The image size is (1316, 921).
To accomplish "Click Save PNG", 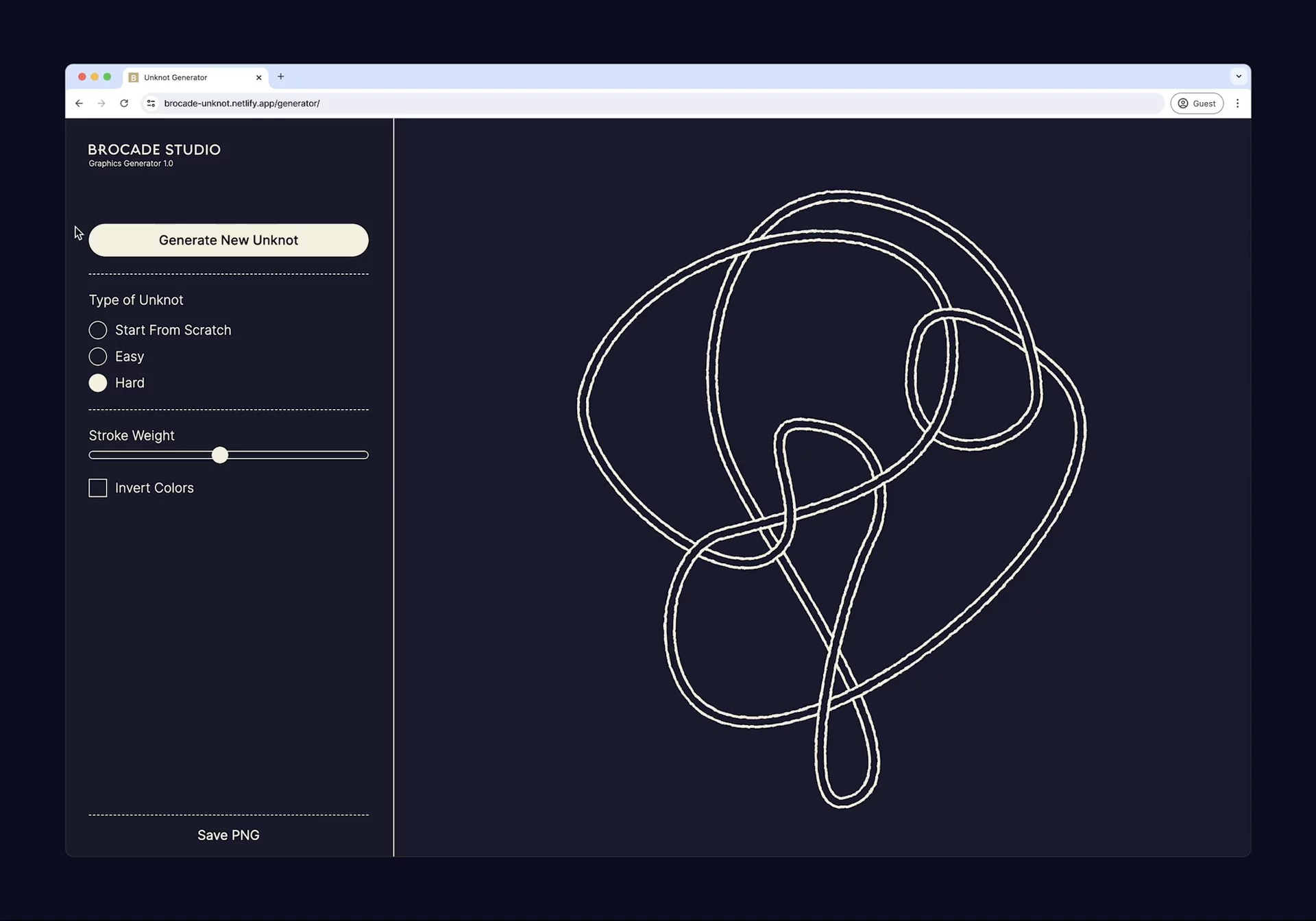I will click(x=228, y=835).
